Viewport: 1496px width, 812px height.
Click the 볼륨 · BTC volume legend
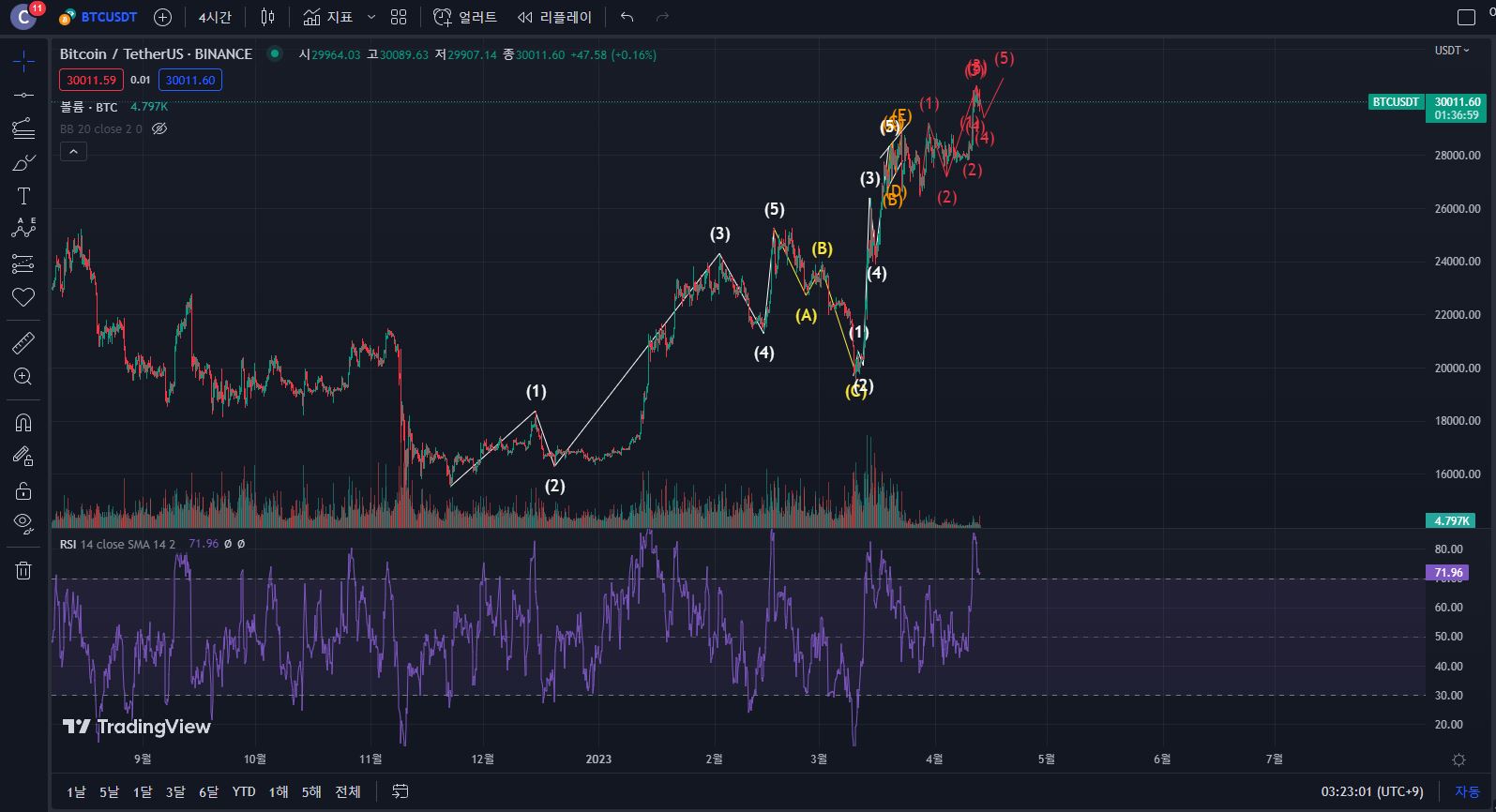point(89,107)
